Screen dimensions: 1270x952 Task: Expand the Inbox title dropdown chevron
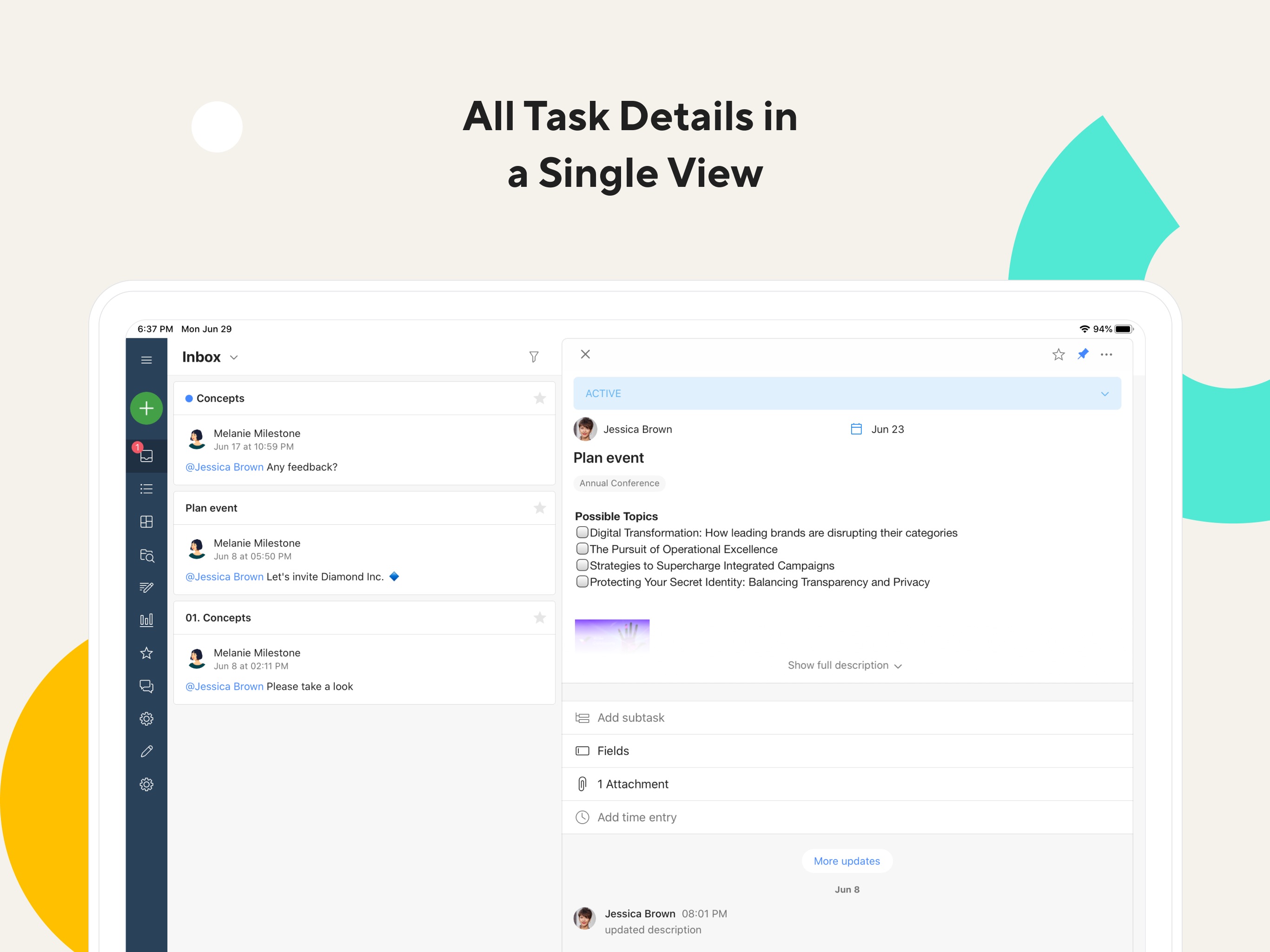pos(234,357)
